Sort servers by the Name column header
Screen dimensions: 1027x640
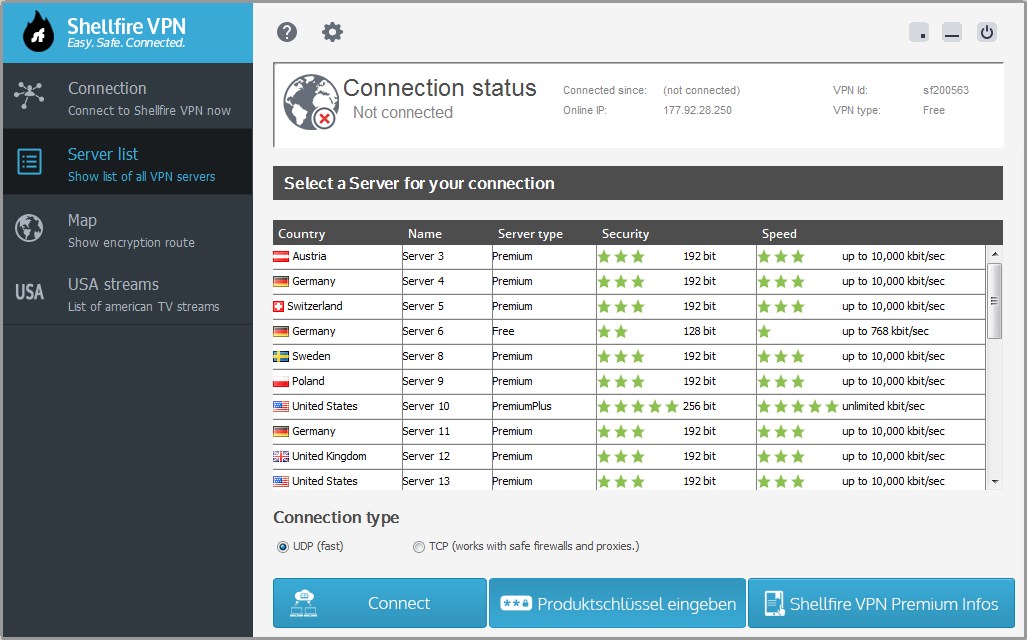424,234
